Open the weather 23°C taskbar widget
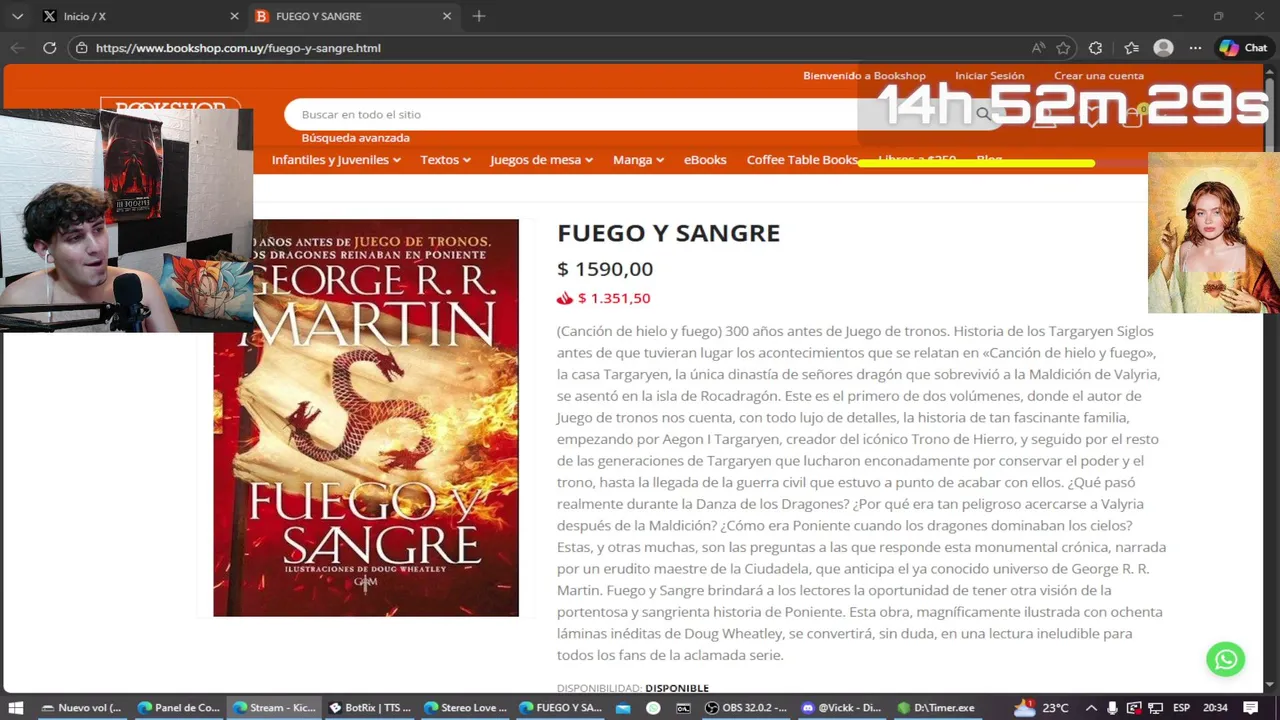 click(x=1042, y=708)
